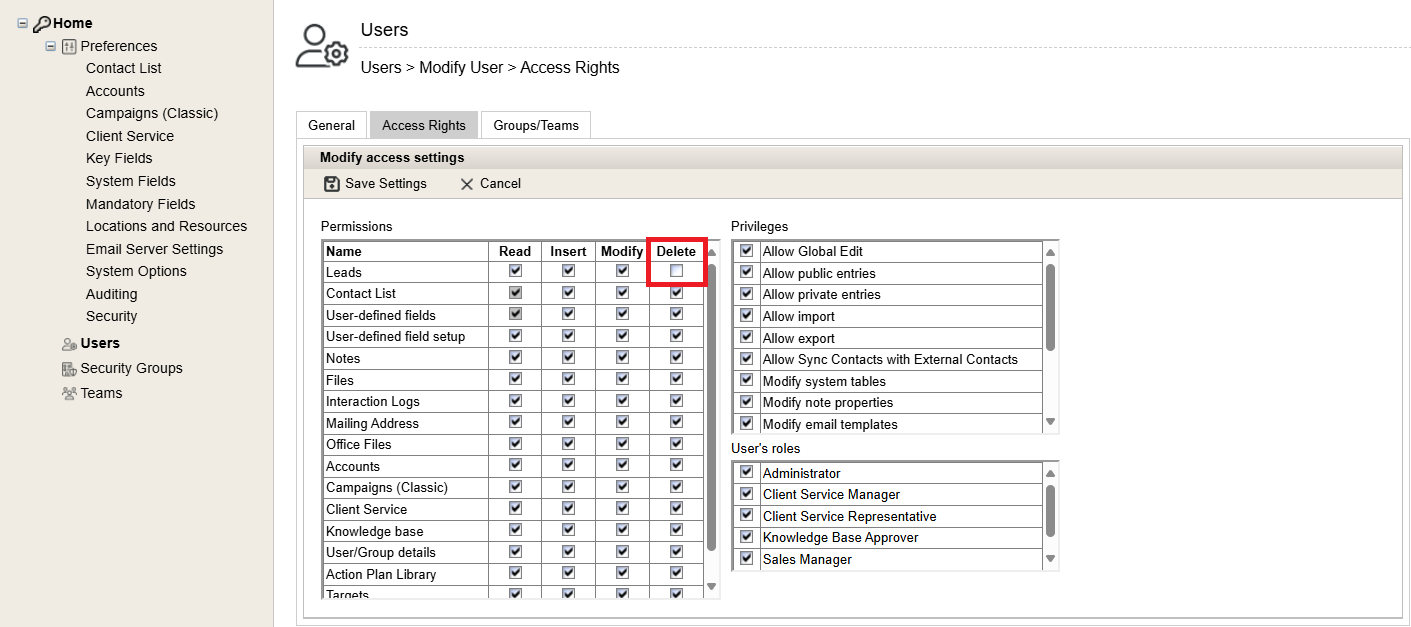
Task: Click the Preferences grid icon in sidebar
Action: pos(68,46)
